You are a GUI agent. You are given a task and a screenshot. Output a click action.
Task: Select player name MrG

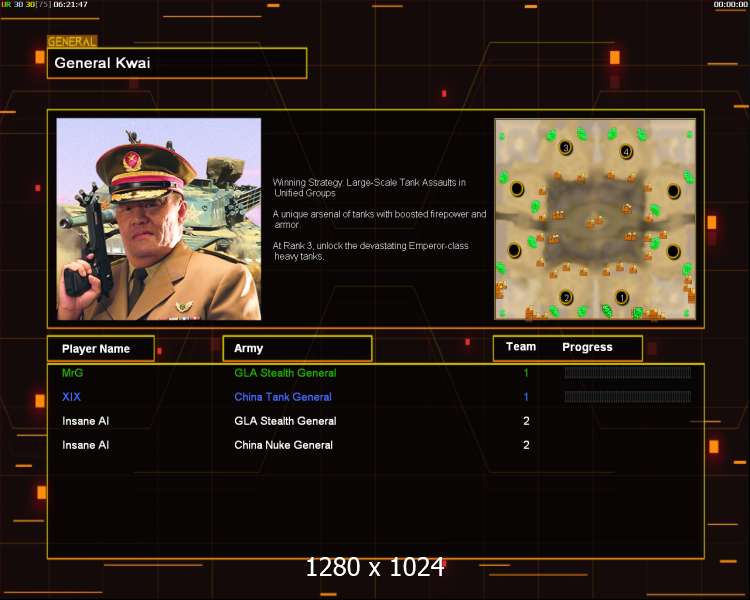[x=73, y=373]
